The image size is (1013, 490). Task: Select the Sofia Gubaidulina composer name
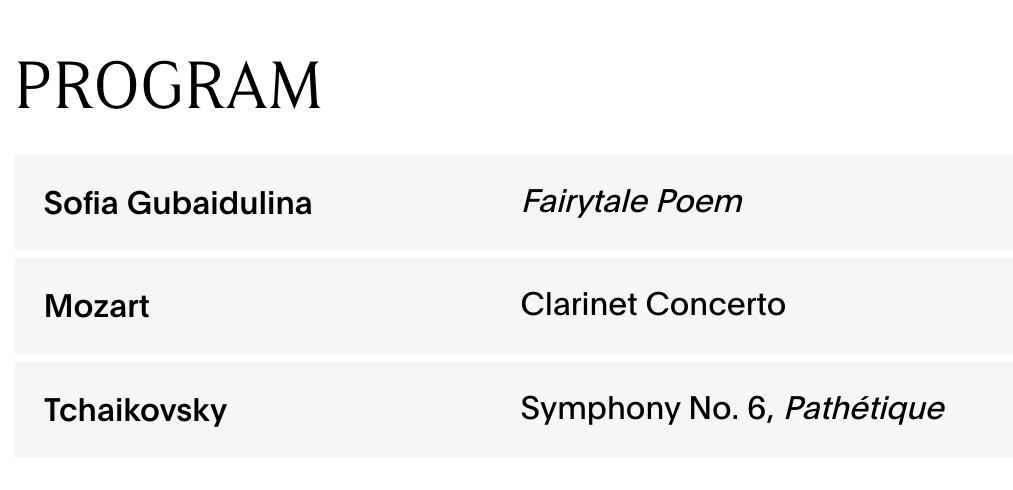point(178,203)
